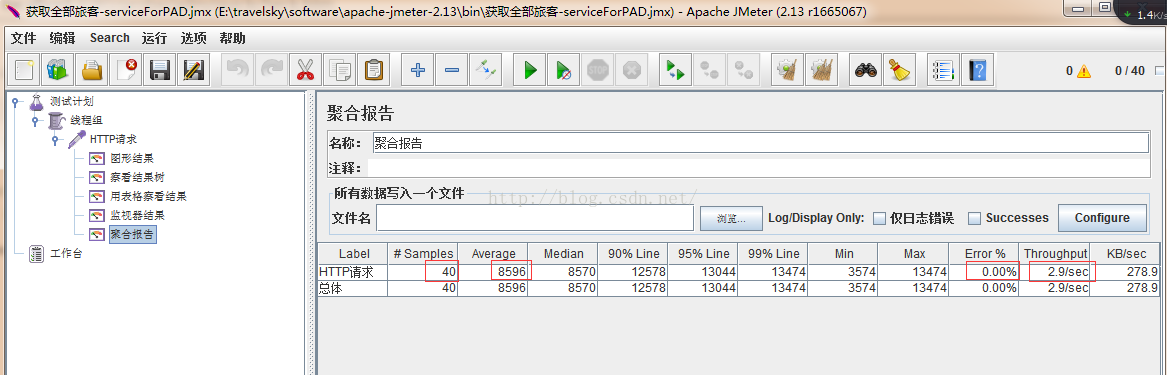Select 测试计划 in the tree

[x=71, y=101]
